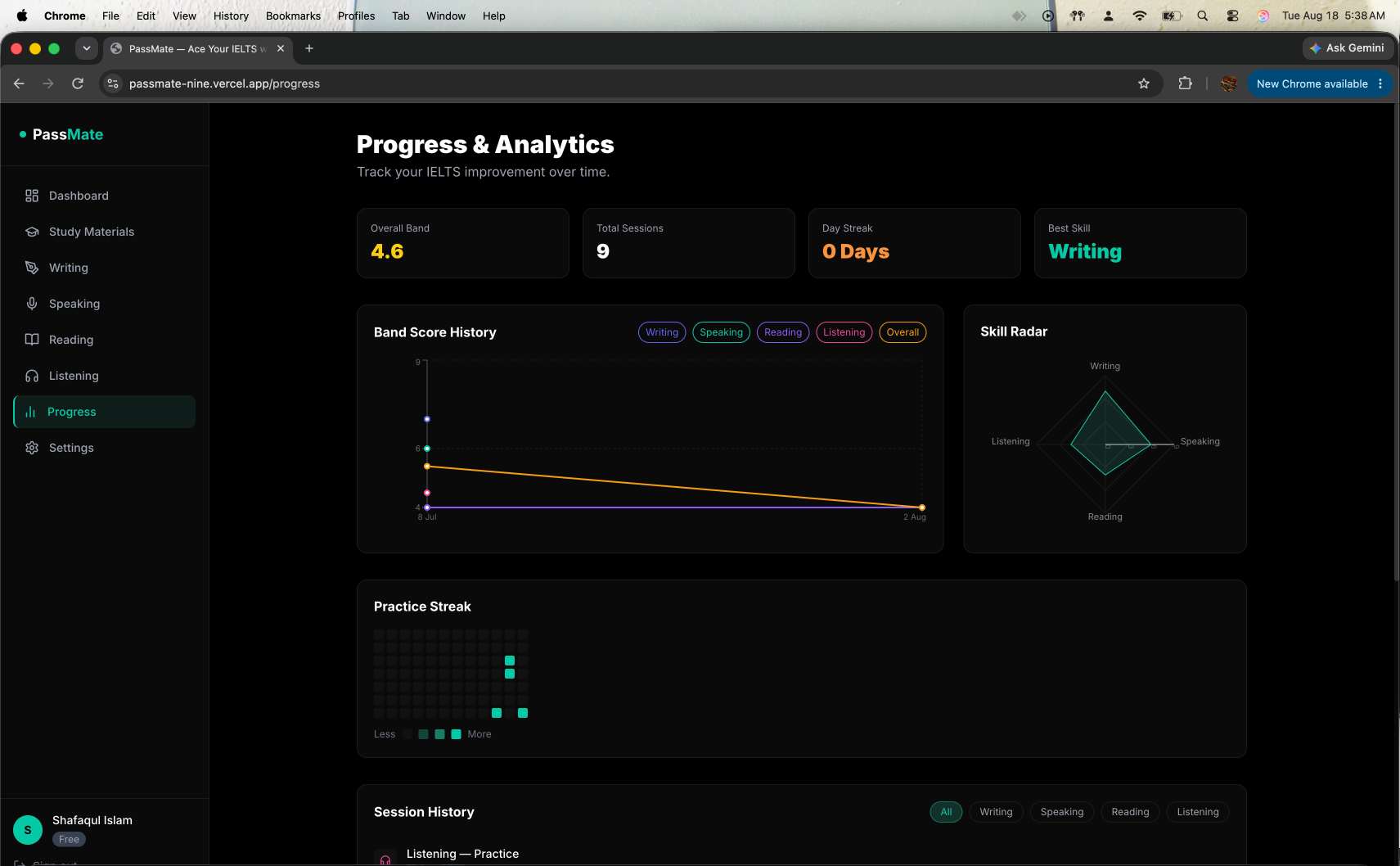Image resolution: width=1400 pixels, height=866 pixels.
Task: Click the Ask Gemini button
Action: pyautogui.click(x=1347, y=48)
